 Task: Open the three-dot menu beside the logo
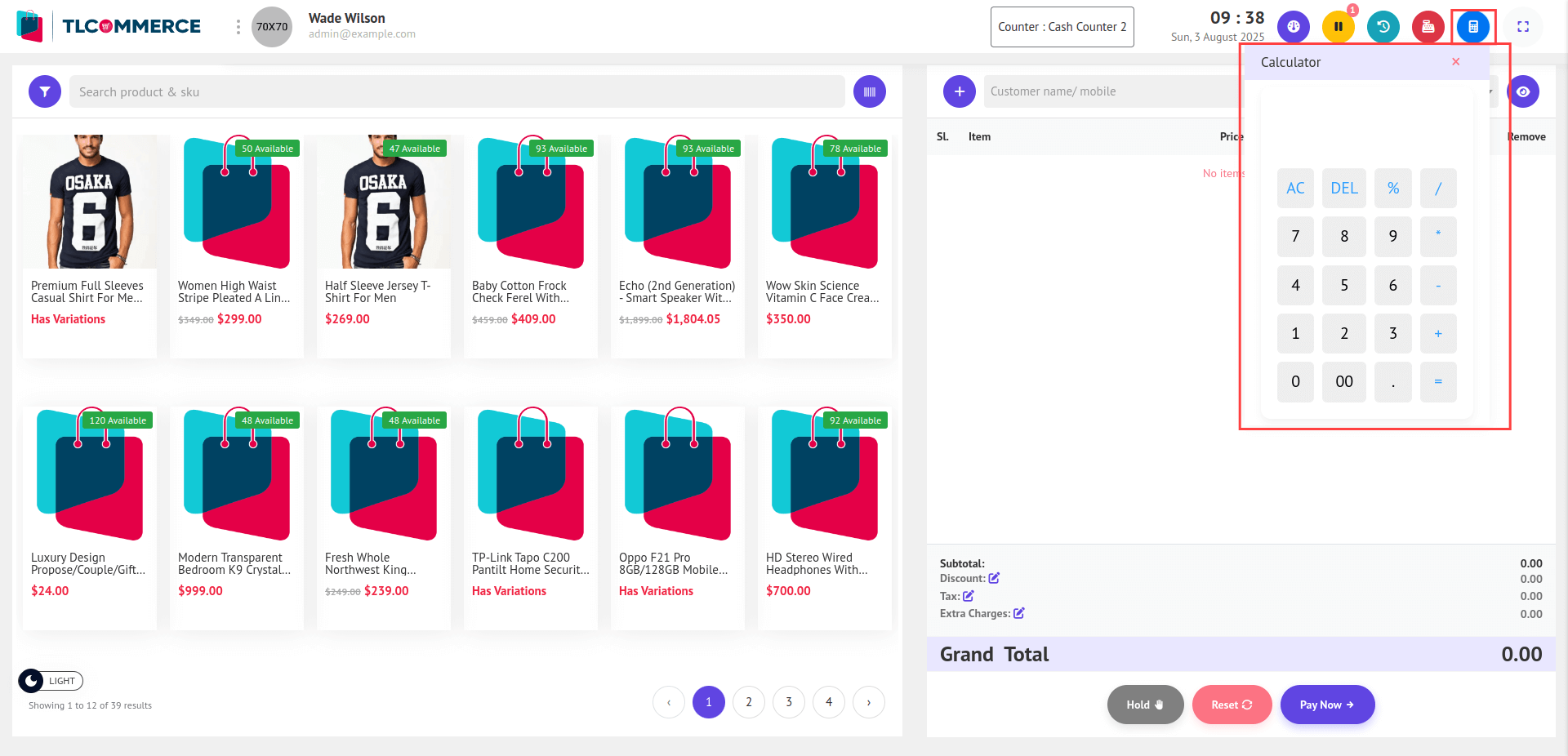tap(238, 27)
